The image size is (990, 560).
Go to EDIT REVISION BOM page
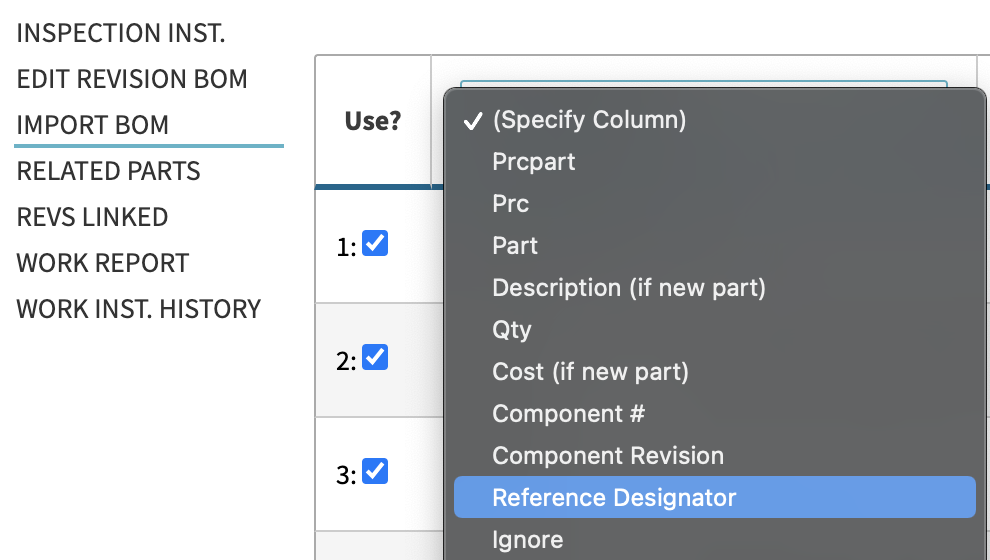132,79
